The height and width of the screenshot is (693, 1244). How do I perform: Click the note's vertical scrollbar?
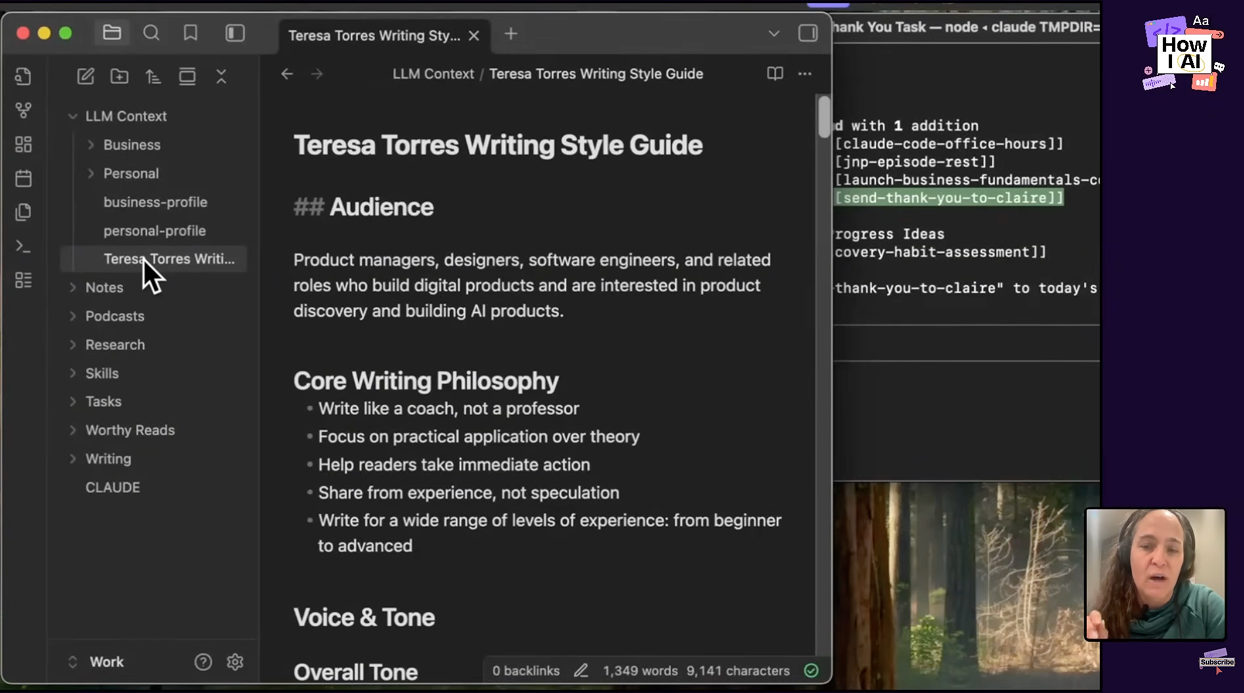click(824, 116)
